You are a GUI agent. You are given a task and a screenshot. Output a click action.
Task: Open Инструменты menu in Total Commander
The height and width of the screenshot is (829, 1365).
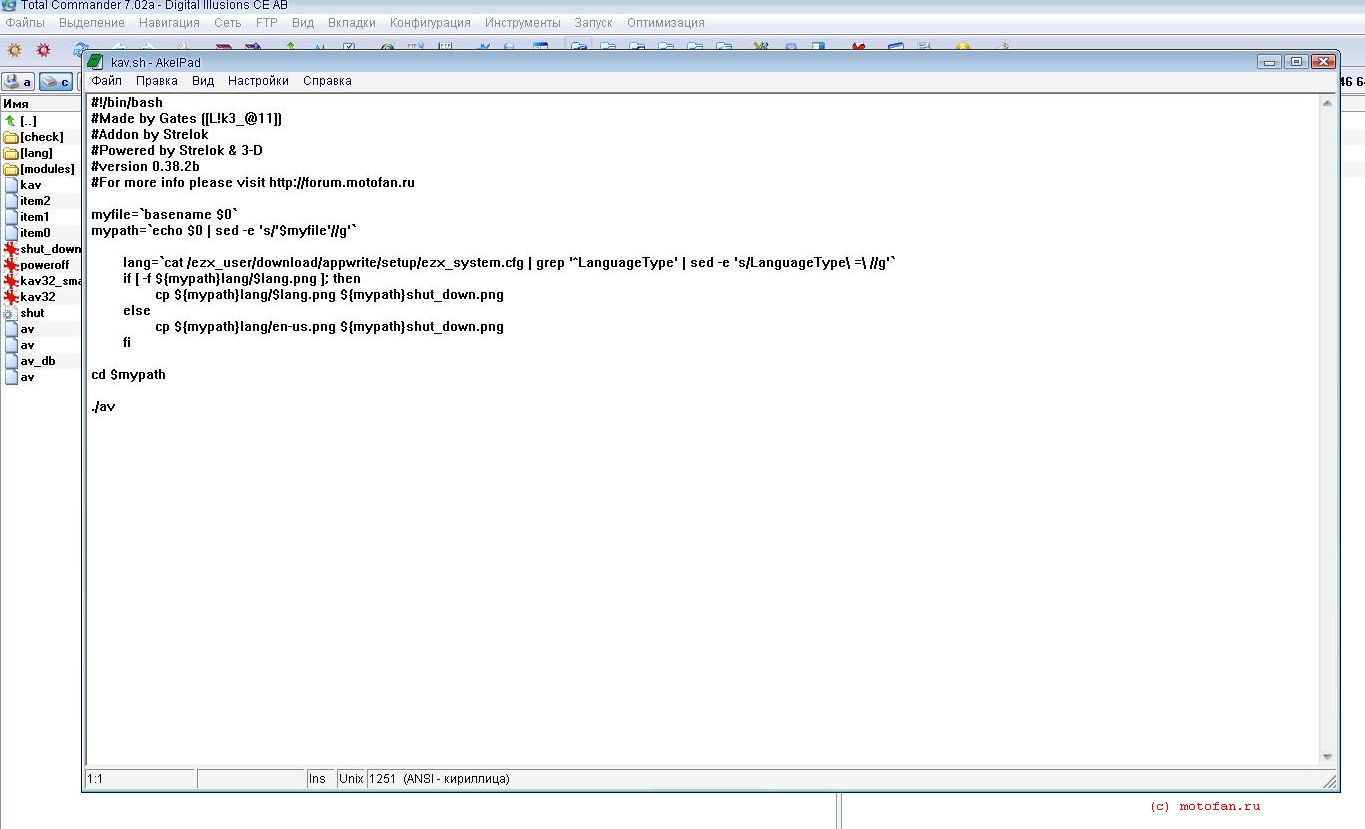click(x=522, y=22)
